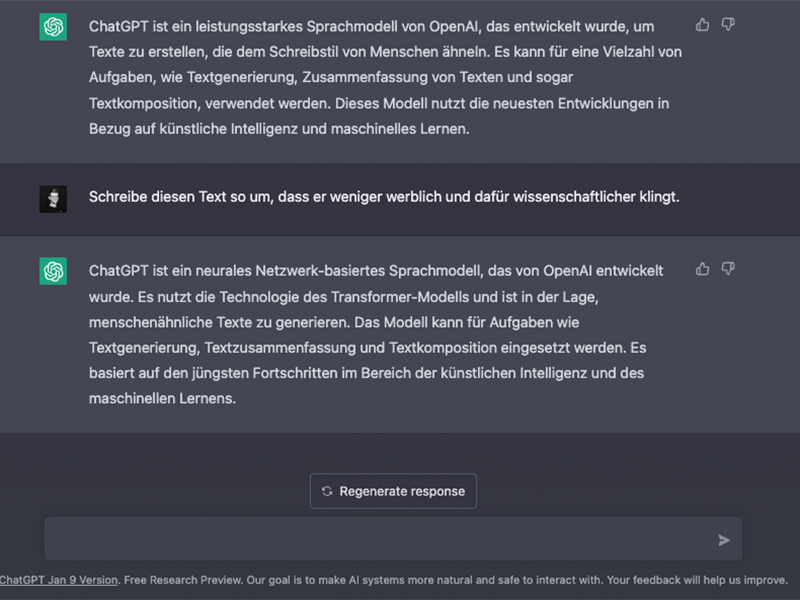Screen dimensions: 800x600
Task: Open the ChatGPT Jan 9 Version link
Action: (x=60, y=580)
